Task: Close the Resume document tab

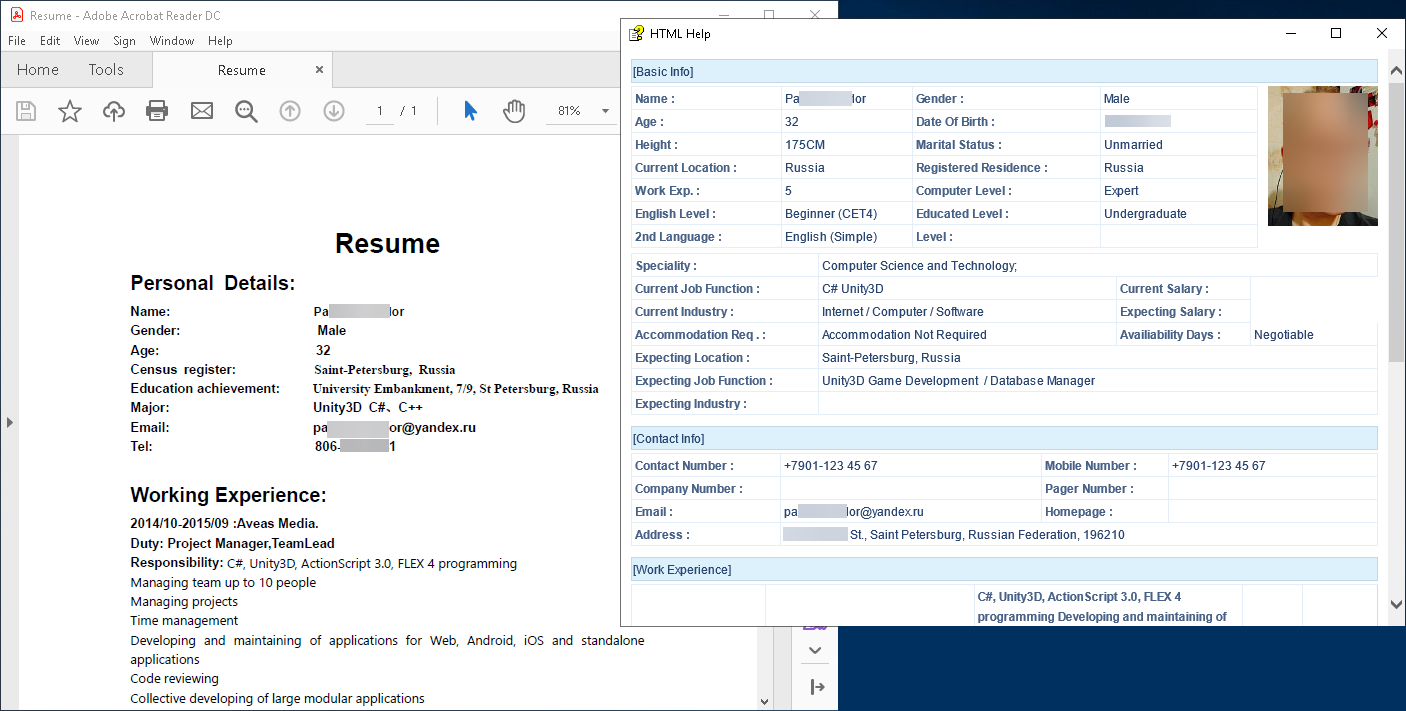Action: point(319,70)
